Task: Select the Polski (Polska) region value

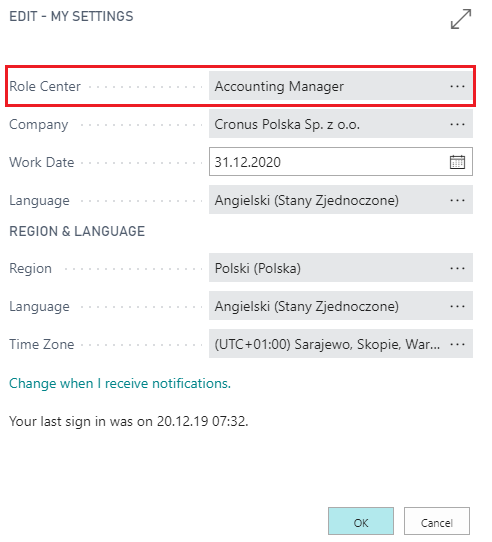Action: [x=258, y=269]
